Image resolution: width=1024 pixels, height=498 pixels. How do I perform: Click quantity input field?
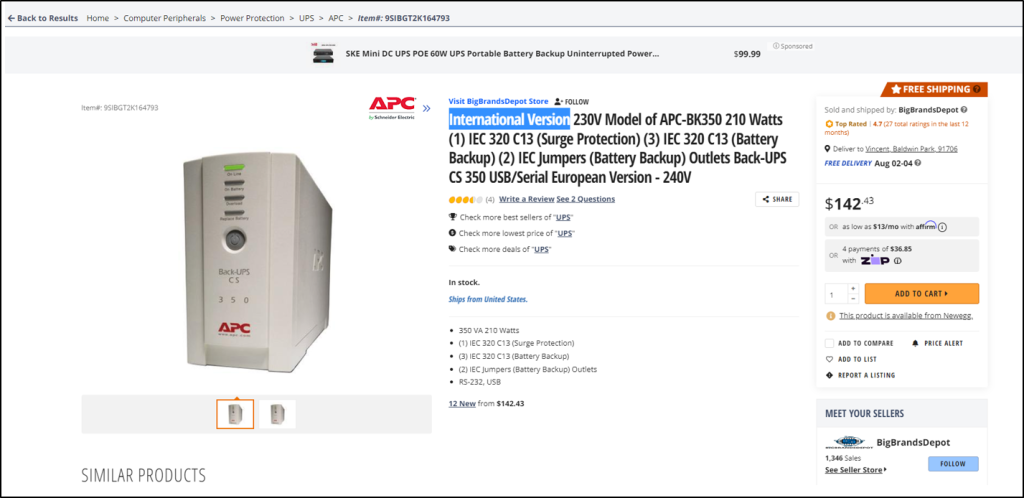(836, 294)
